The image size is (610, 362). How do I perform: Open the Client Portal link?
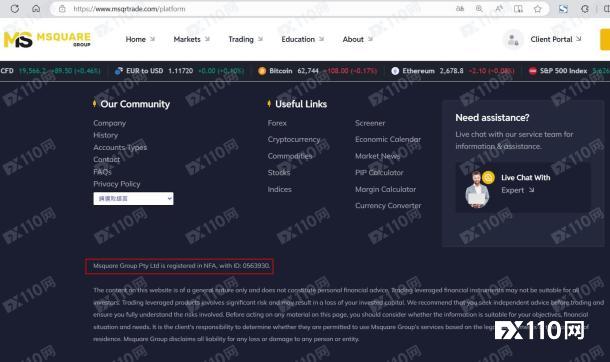pyautogui.click(x=551, y=39)
